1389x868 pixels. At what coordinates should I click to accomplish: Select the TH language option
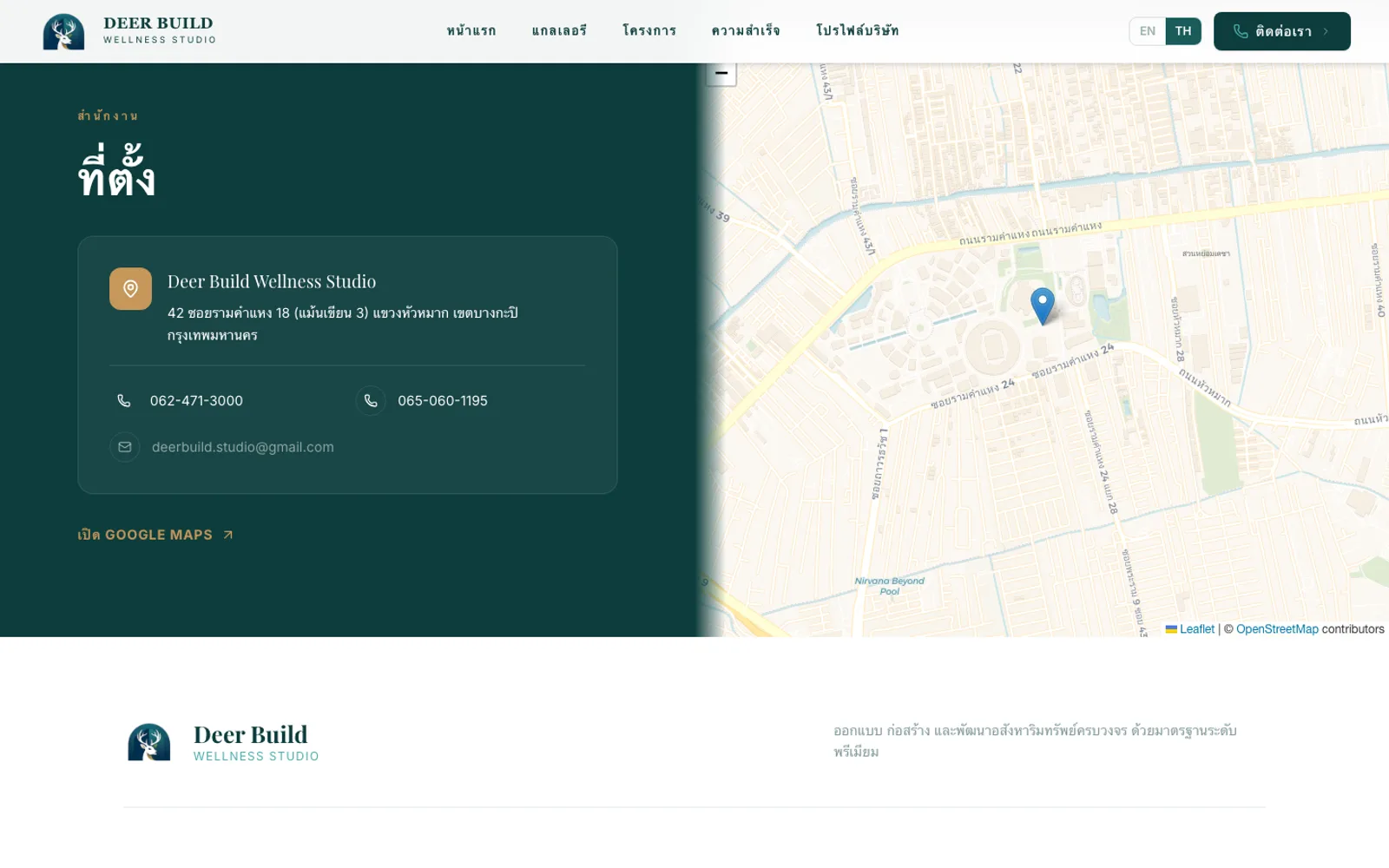1183,31
